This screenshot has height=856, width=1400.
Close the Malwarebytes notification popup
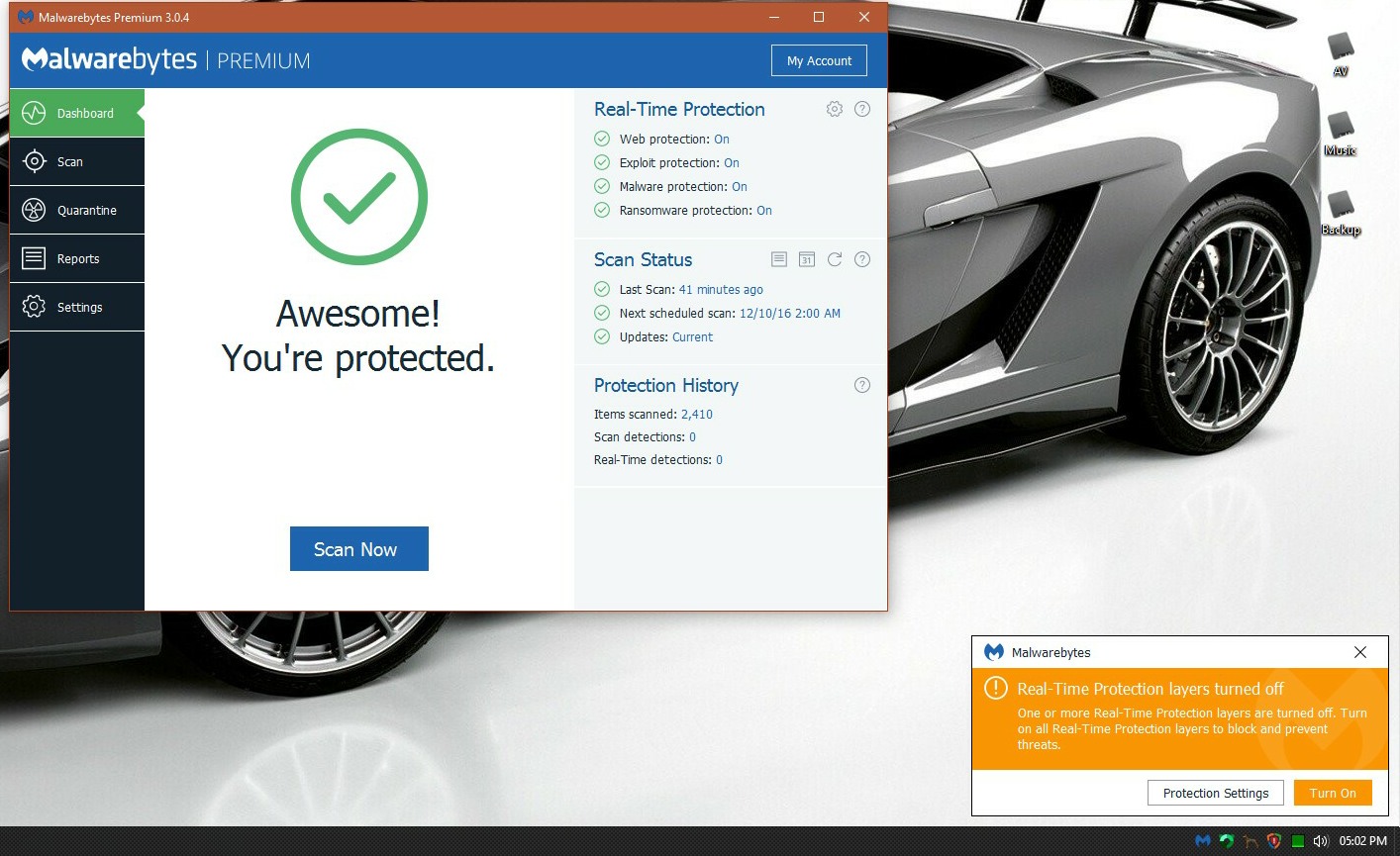[x=1360, y=652]
